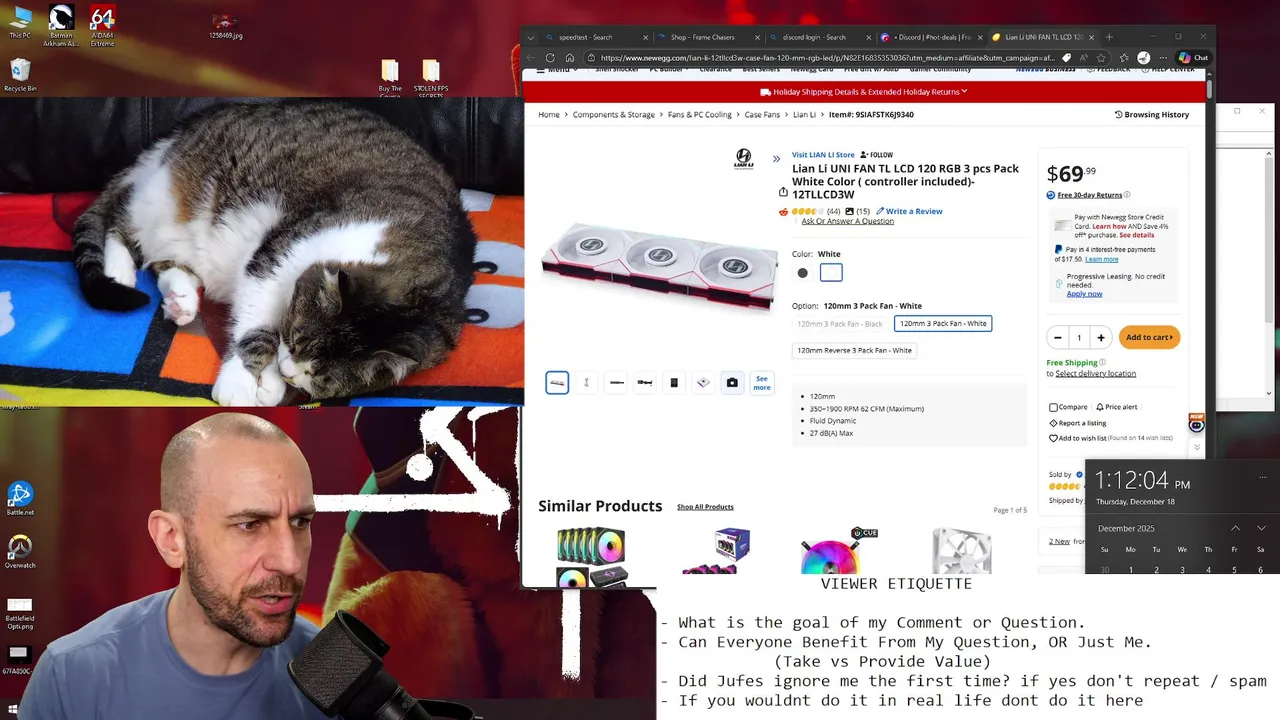Image resolution: width=1280 pixels, height=720 pixels.
Task: Open the STOLEN FPS SECRETS folder
Action: pyautogui.click(x=431, y=78)
